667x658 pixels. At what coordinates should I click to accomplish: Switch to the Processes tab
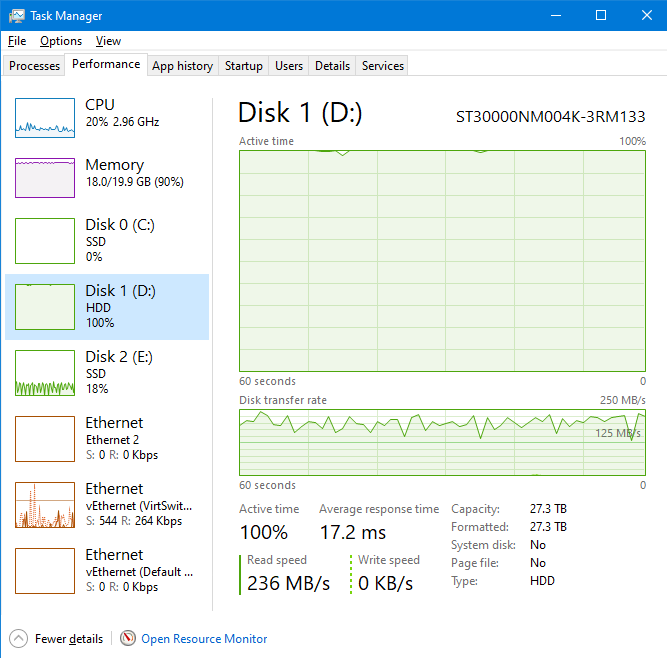[35, 66]
